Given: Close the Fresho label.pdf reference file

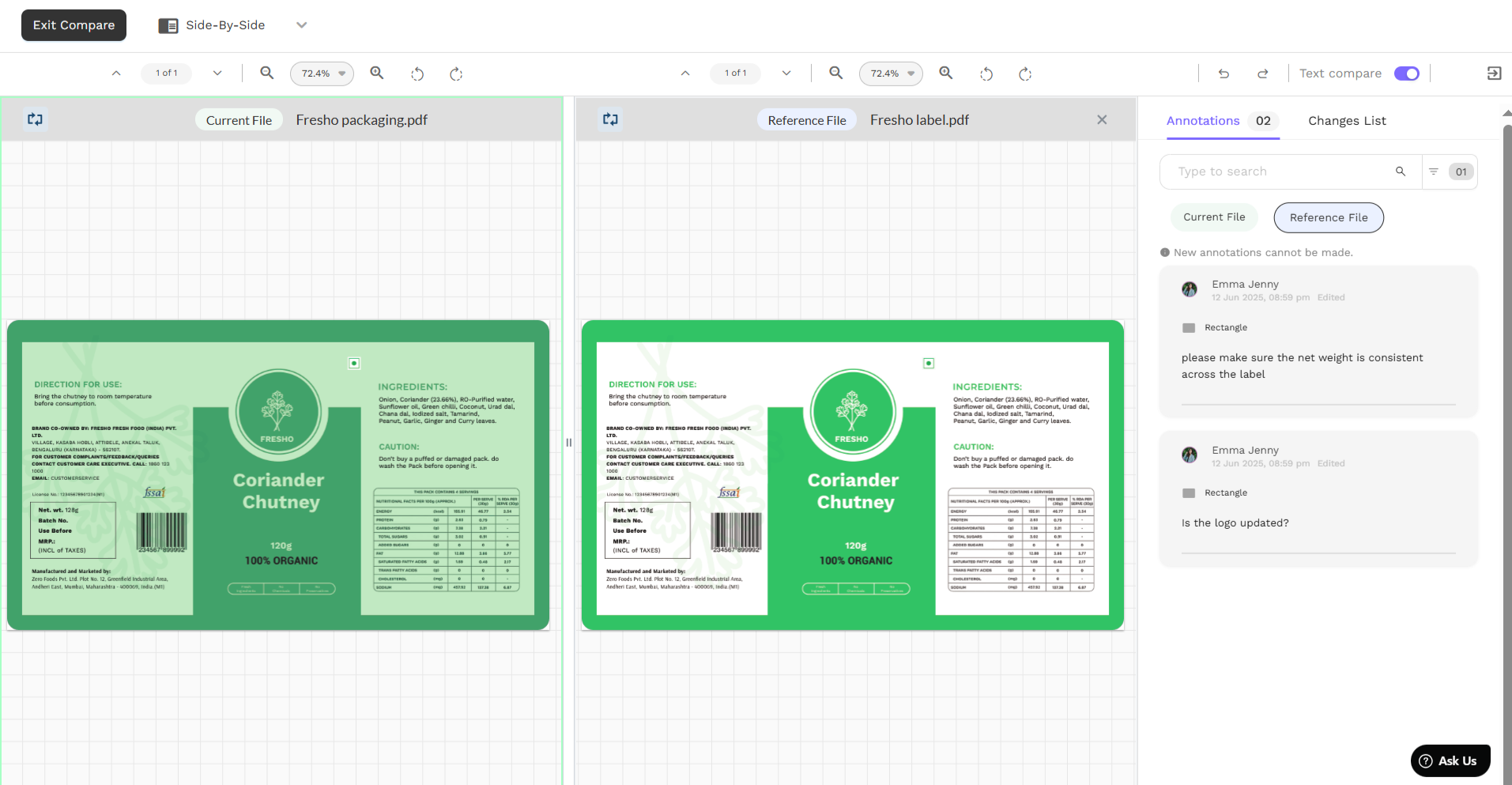Looking at the screenshot, I should tap(1102, 119).
